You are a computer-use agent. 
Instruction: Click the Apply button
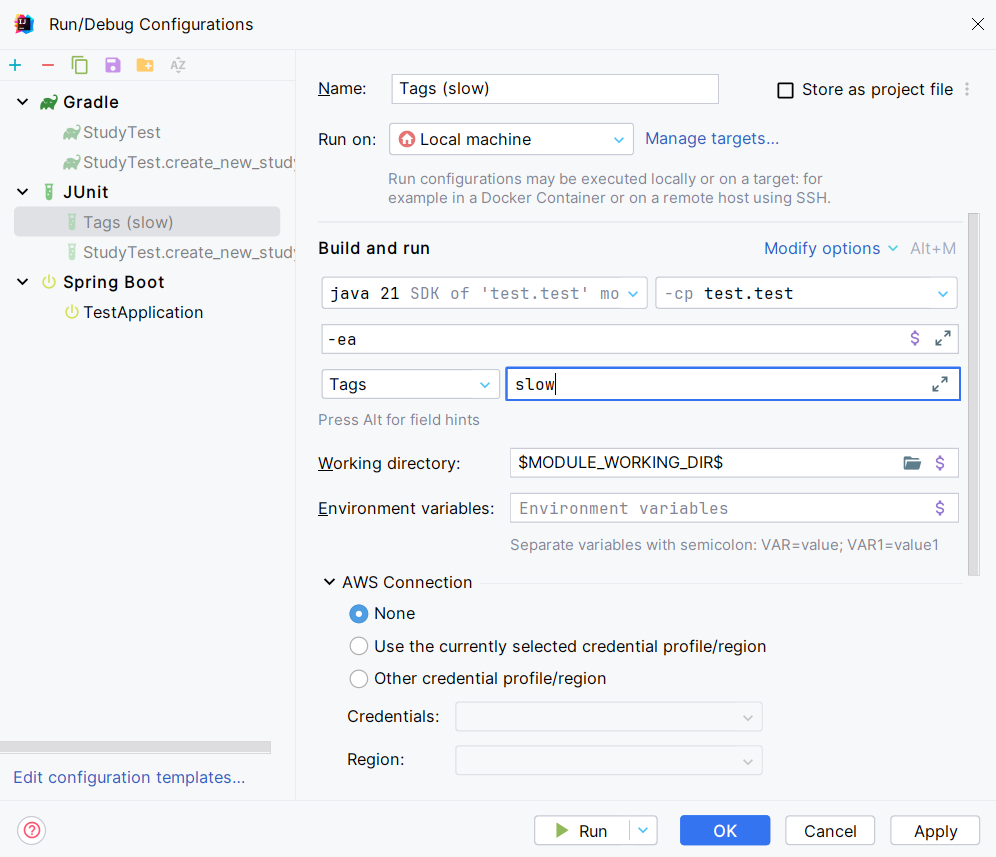(x=936, y=831)
